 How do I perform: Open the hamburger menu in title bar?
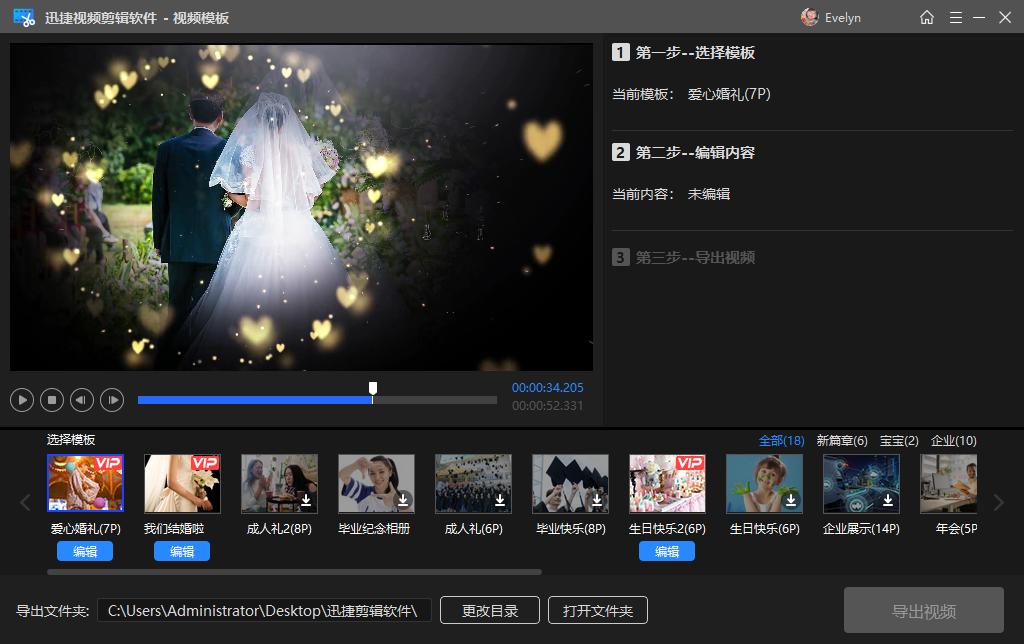[x=956, y=17]
